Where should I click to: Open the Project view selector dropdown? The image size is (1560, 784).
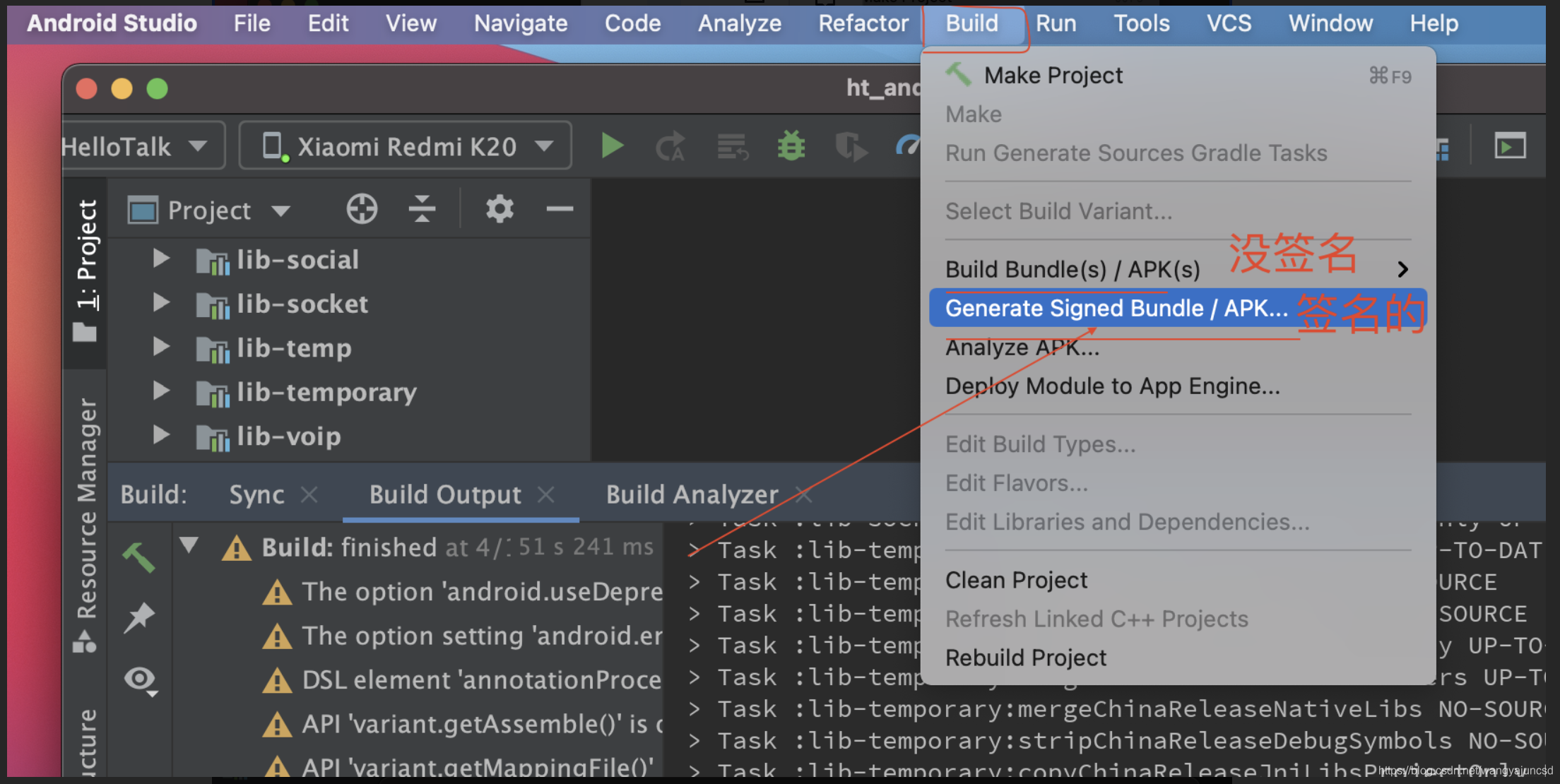pyautogui.click(x=209, y=210)
